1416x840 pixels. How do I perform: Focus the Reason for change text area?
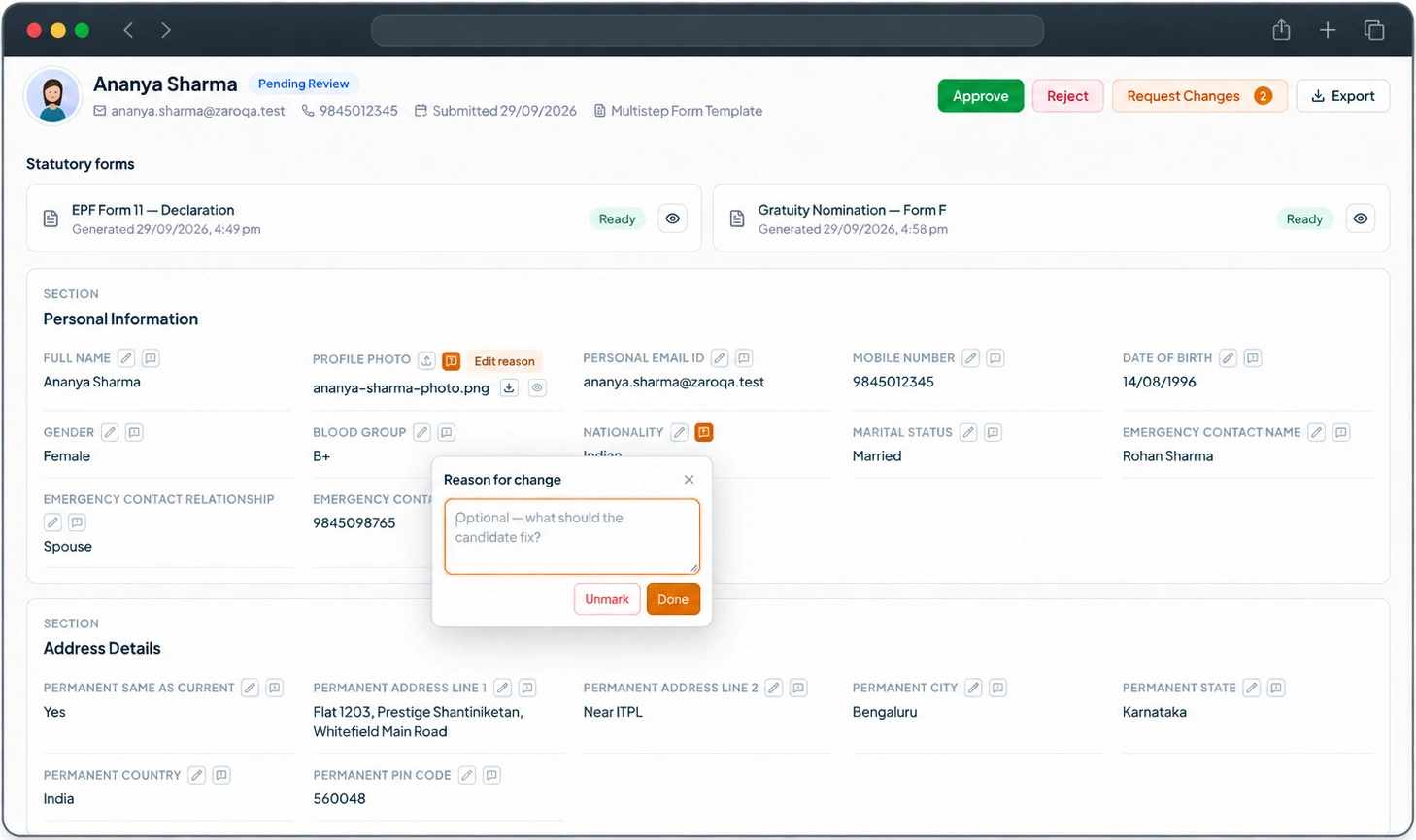point(572,536)
